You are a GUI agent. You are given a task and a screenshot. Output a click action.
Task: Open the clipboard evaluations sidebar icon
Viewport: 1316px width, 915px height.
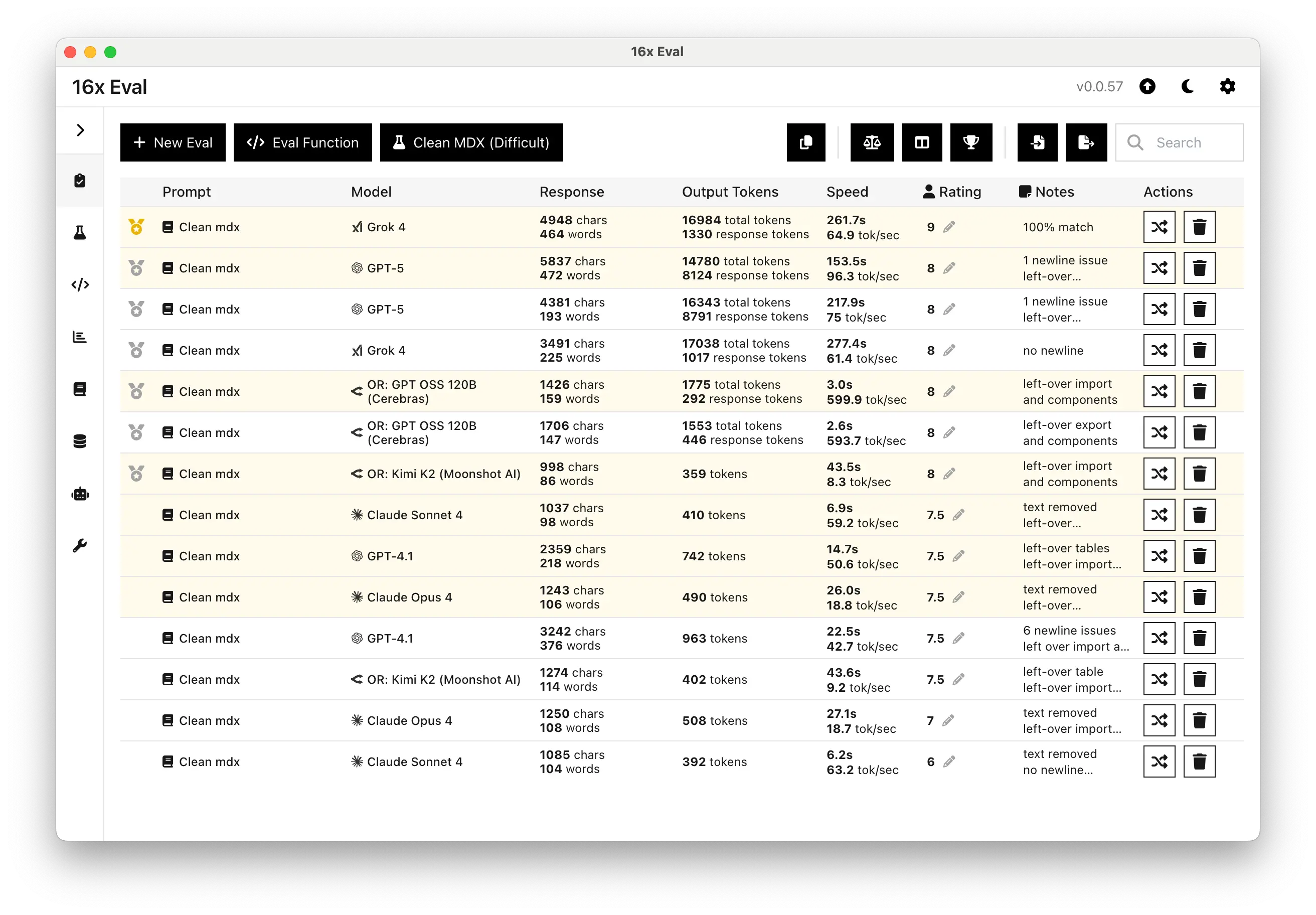80,181
